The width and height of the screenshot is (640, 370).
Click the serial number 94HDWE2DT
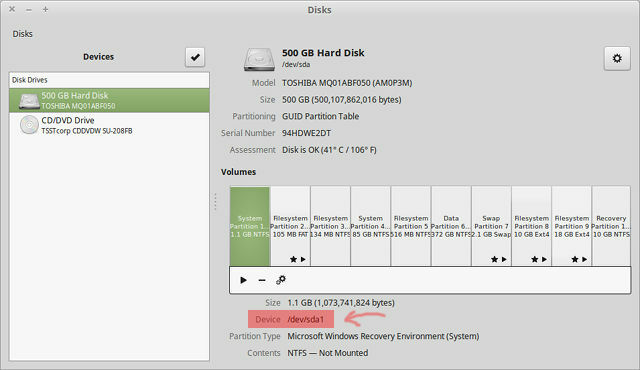coord(307,133)
